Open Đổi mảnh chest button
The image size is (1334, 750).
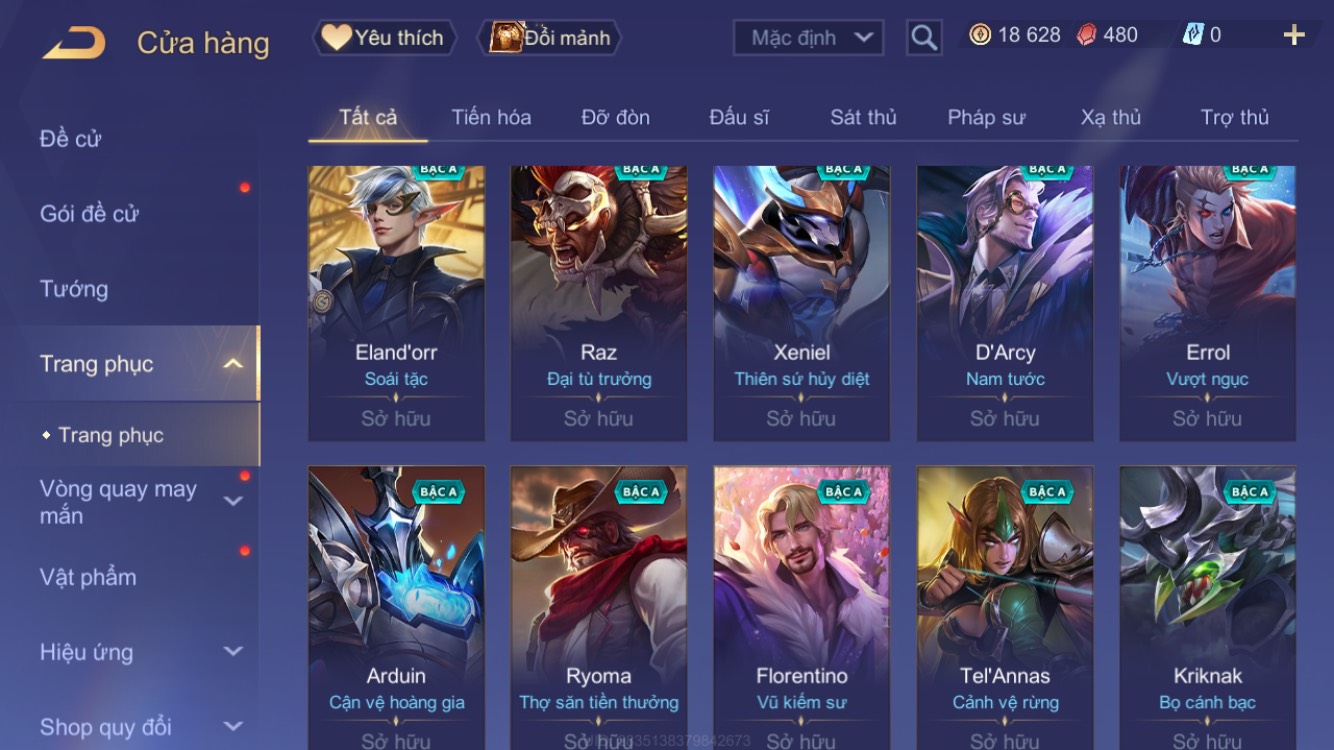click(552, 38)
